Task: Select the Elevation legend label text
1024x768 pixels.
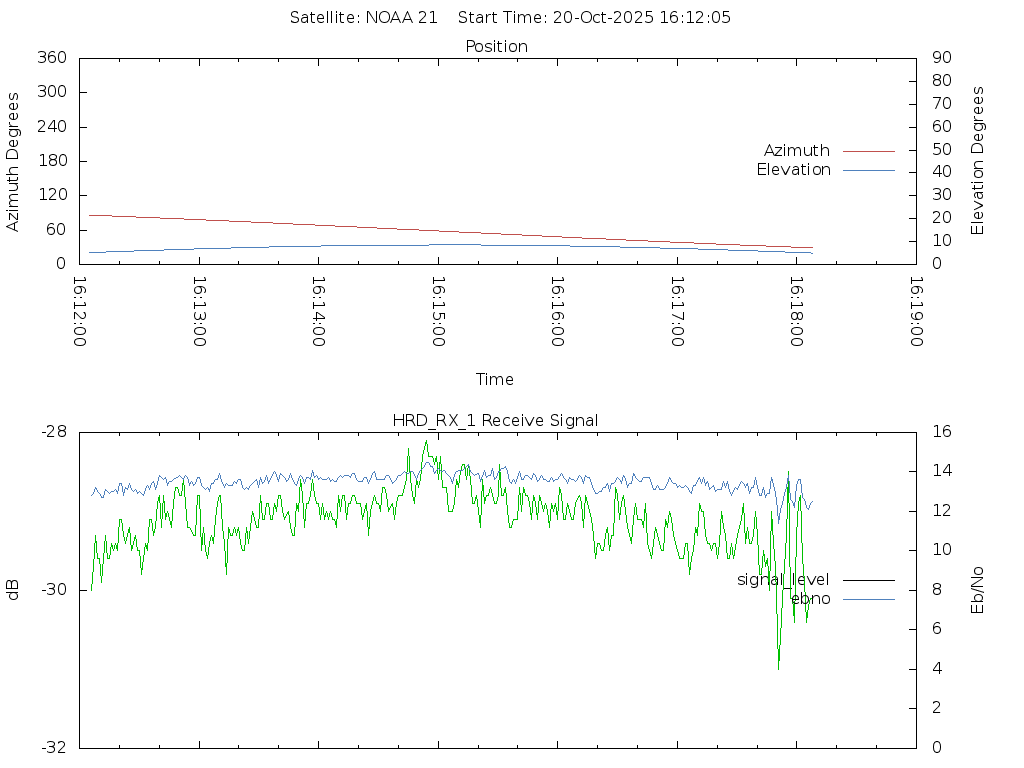Action: click(793, 170)
